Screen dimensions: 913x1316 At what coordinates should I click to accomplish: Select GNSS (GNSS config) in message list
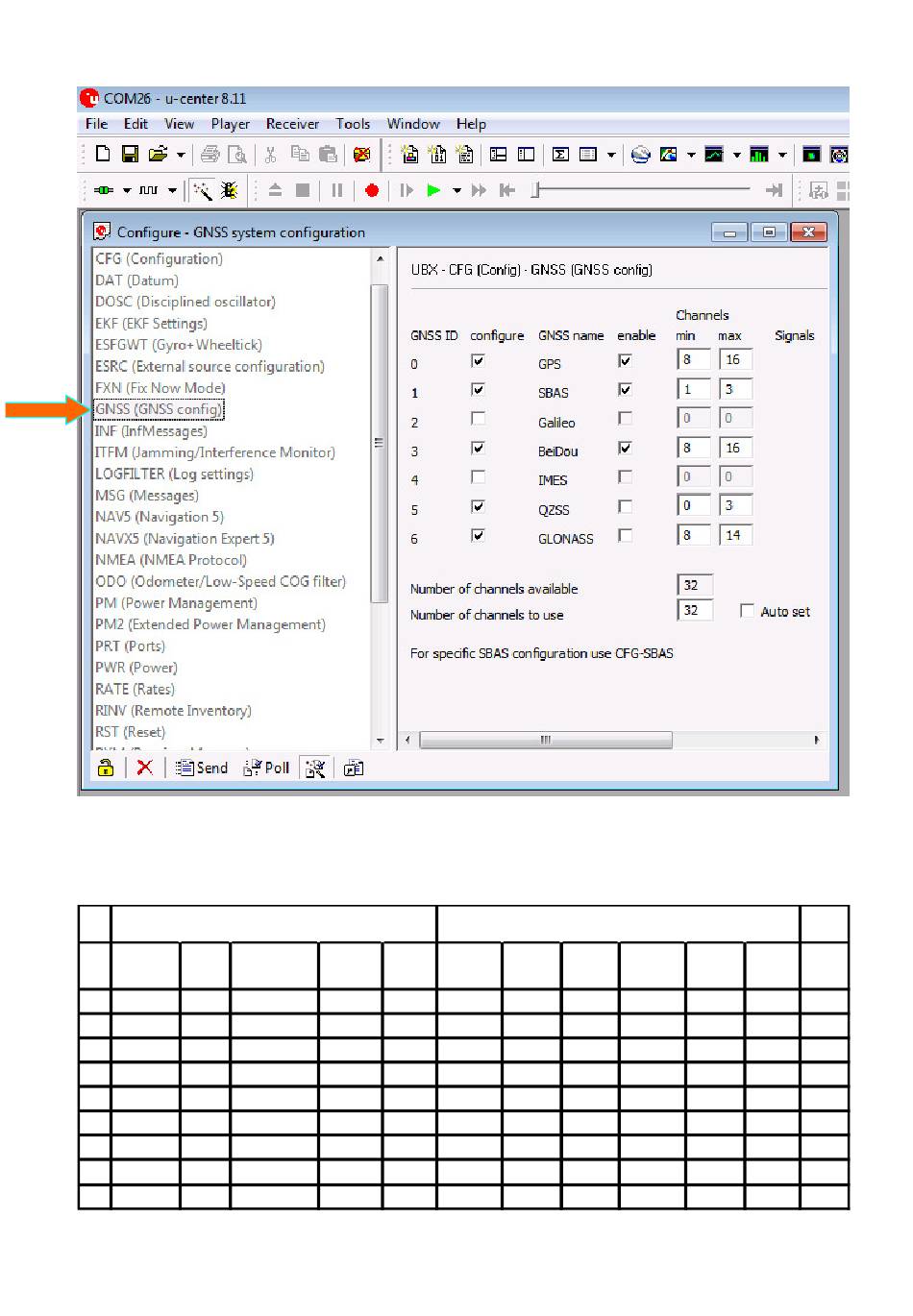click(159, 409)
